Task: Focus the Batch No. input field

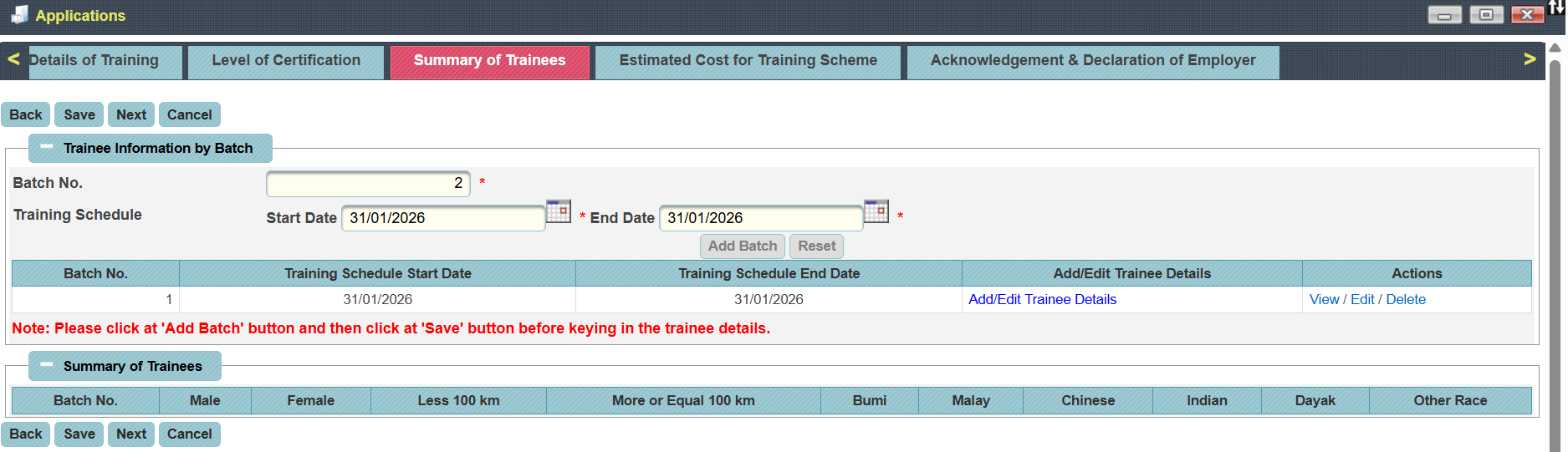Action: pyautogui.click(x=368, y=183)
